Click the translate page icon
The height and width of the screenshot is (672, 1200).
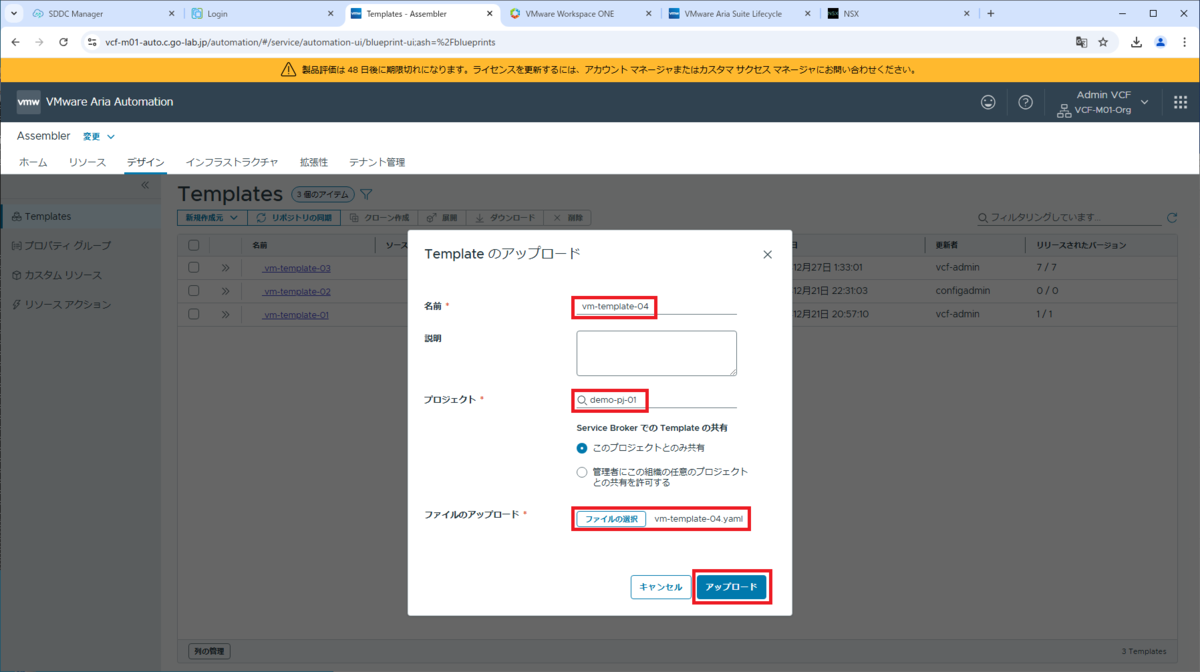[1081, 43]
